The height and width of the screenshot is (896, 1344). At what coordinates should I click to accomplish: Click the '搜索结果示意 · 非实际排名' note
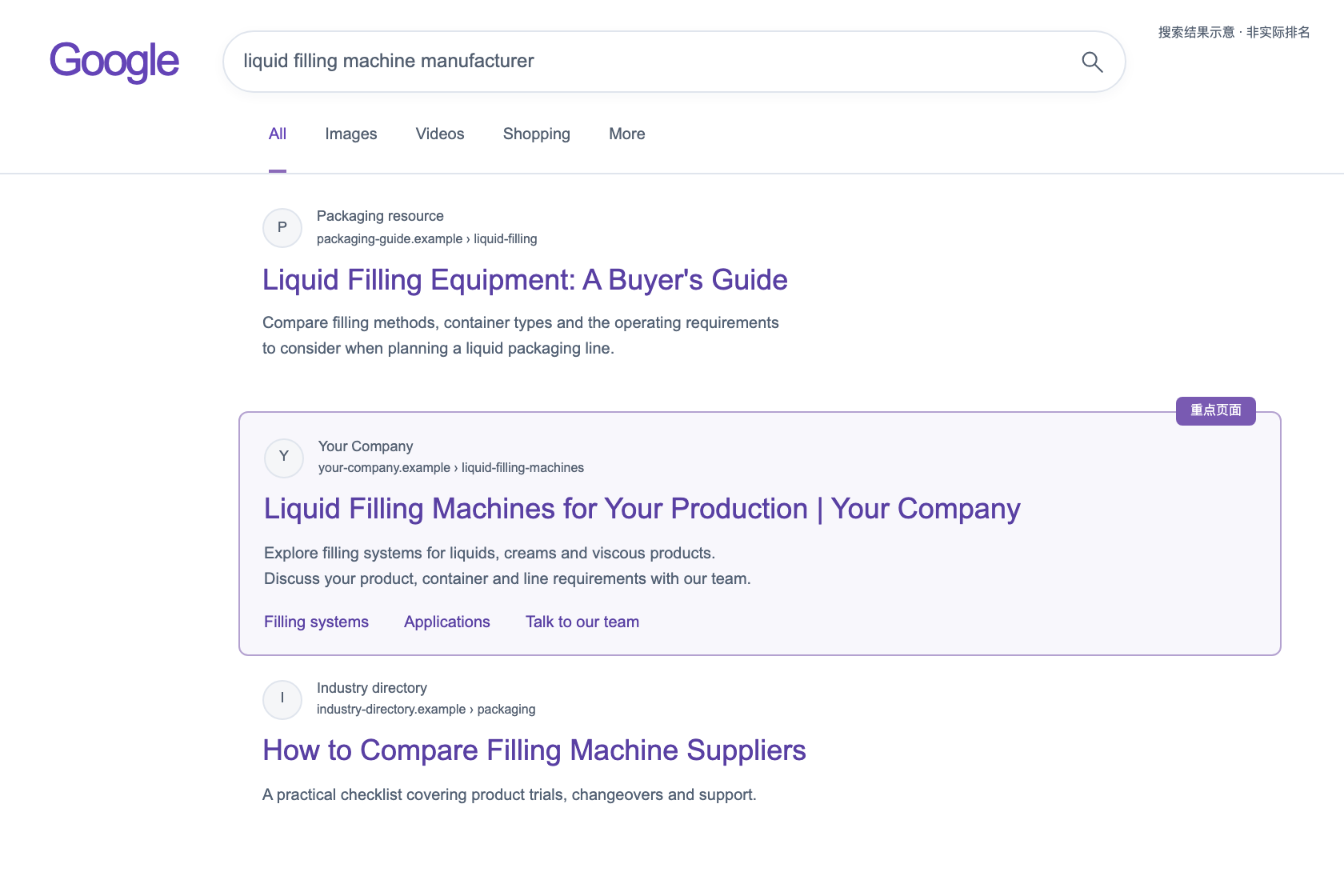tap(1234, 32)
